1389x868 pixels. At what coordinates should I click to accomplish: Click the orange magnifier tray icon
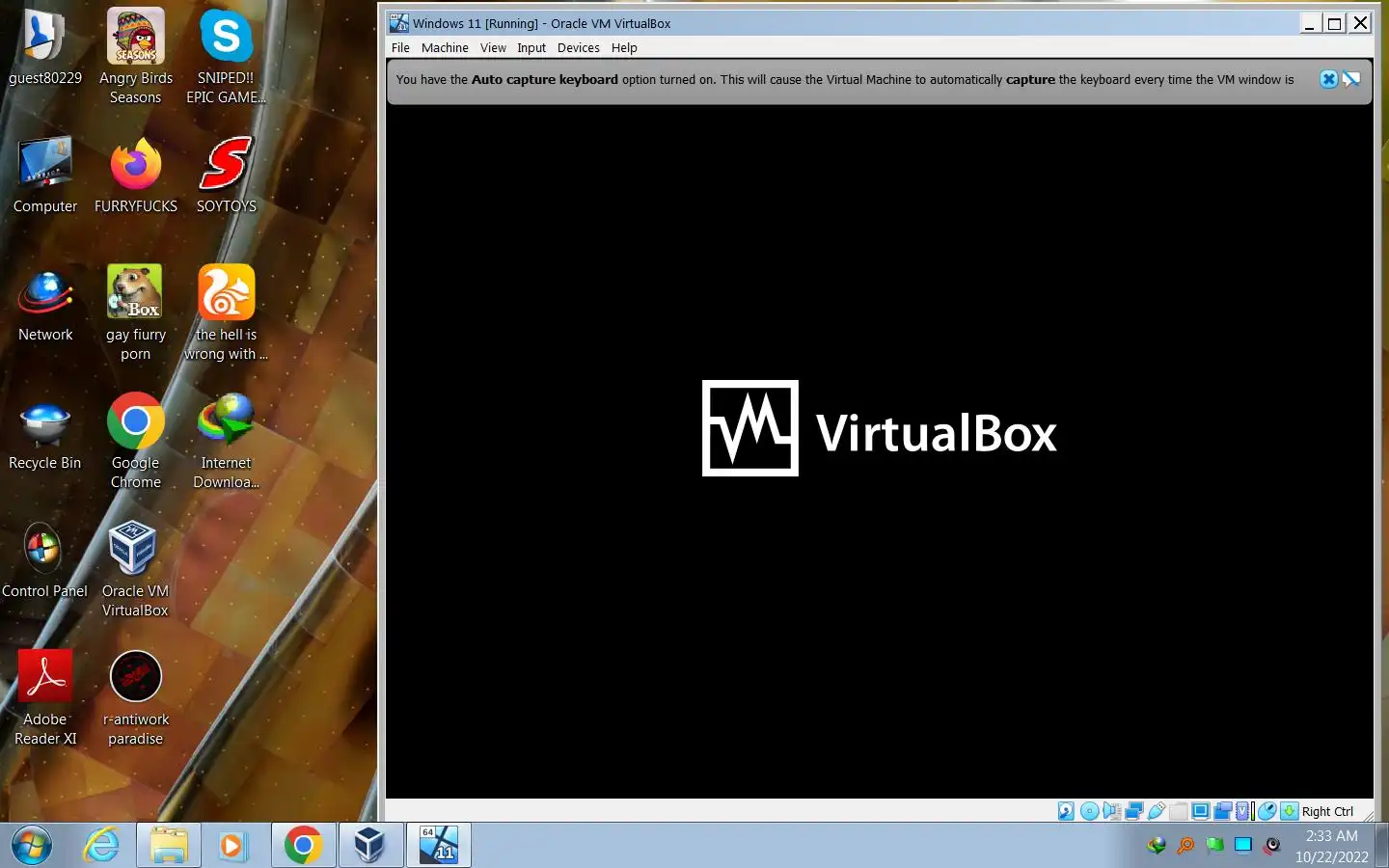pos(1185,846)
